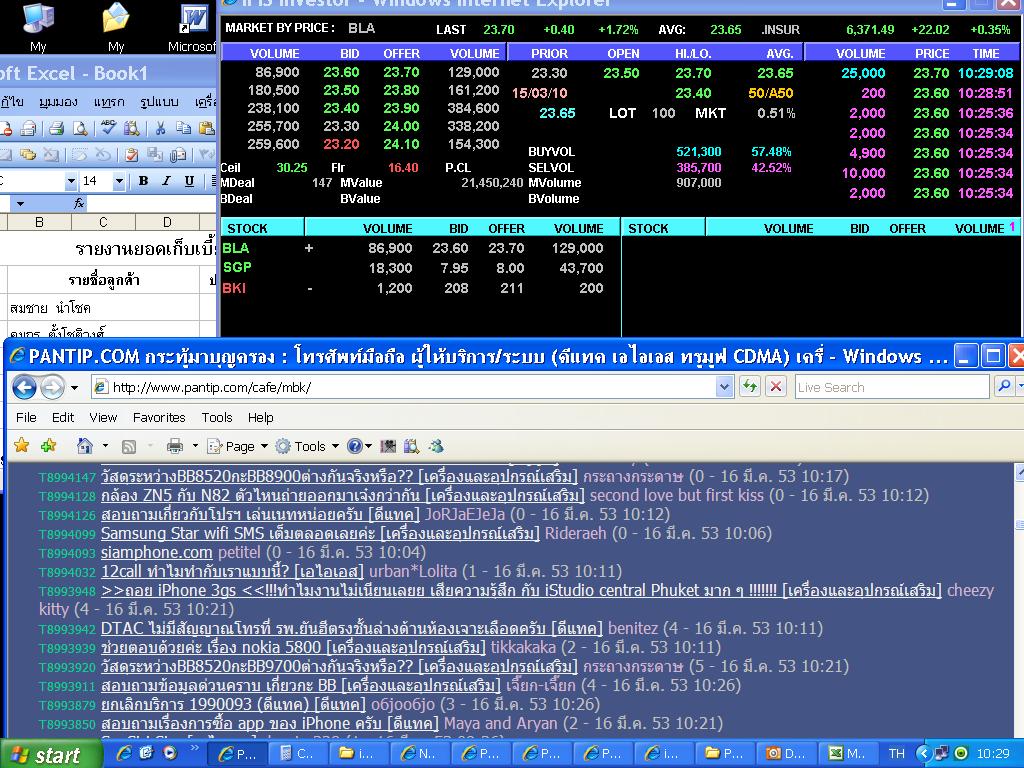Open Favorites Center star icon

(x=22, y=445)
